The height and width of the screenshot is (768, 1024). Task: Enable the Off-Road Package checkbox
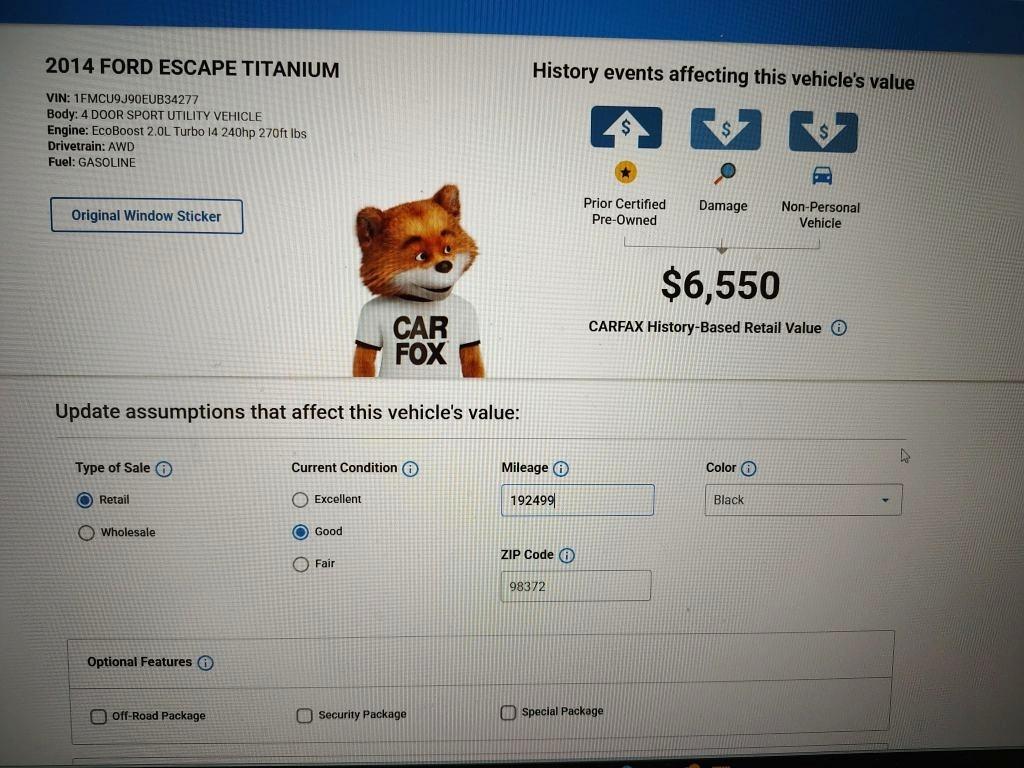pyautogui.click(x=99, y=716)
